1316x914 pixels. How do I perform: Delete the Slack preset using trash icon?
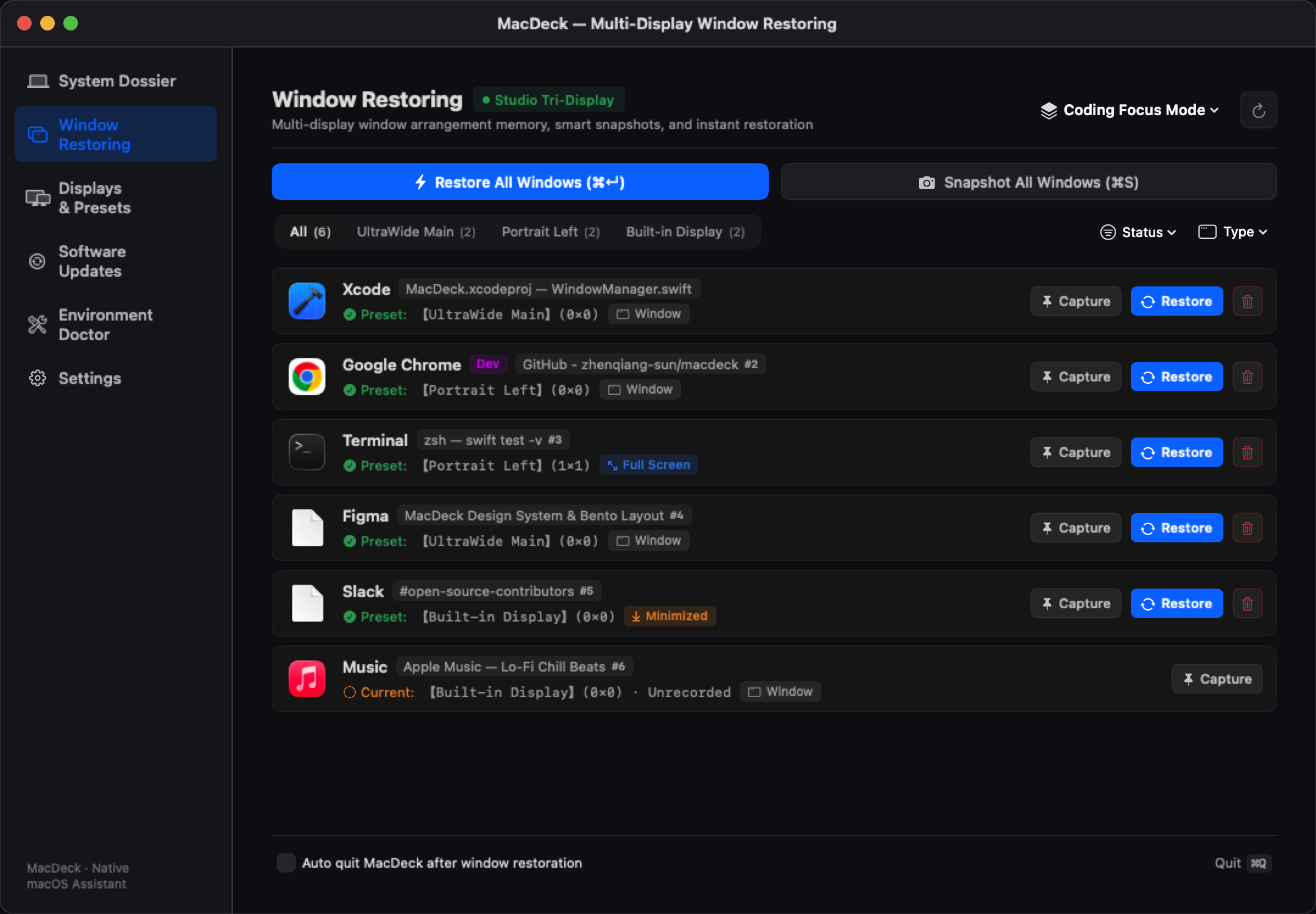1247,603
